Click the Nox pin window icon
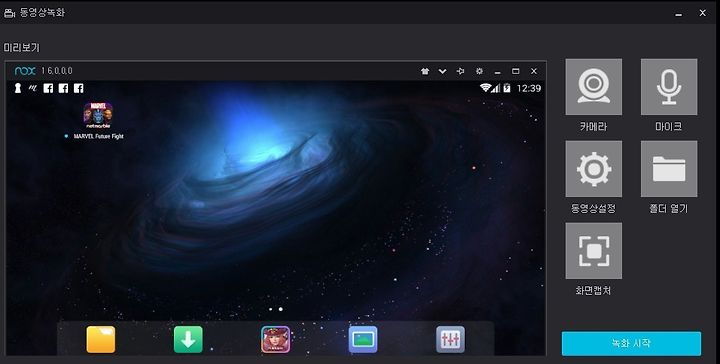The image size is (720, 364). click(460, 71)
